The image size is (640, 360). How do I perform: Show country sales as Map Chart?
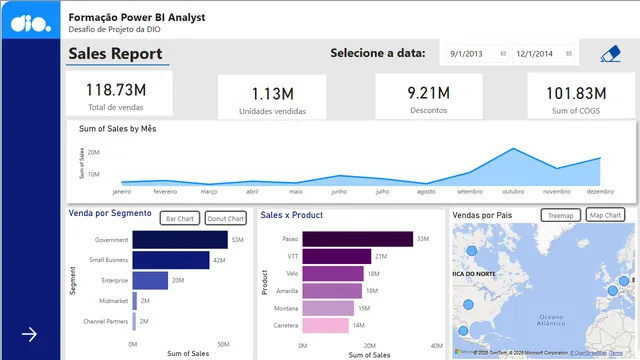[x=605, y=215]
